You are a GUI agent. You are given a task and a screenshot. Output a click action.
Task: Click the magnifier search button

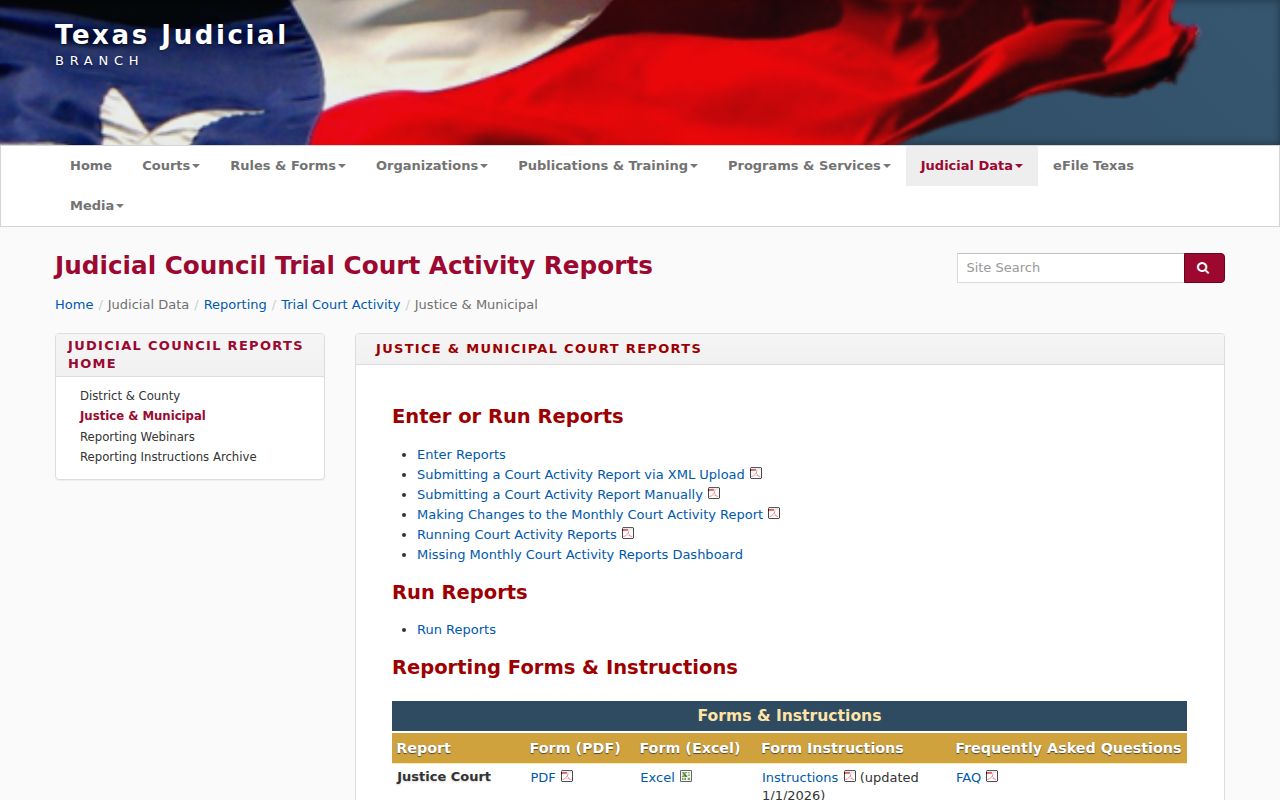click(x=1204, y=268)
